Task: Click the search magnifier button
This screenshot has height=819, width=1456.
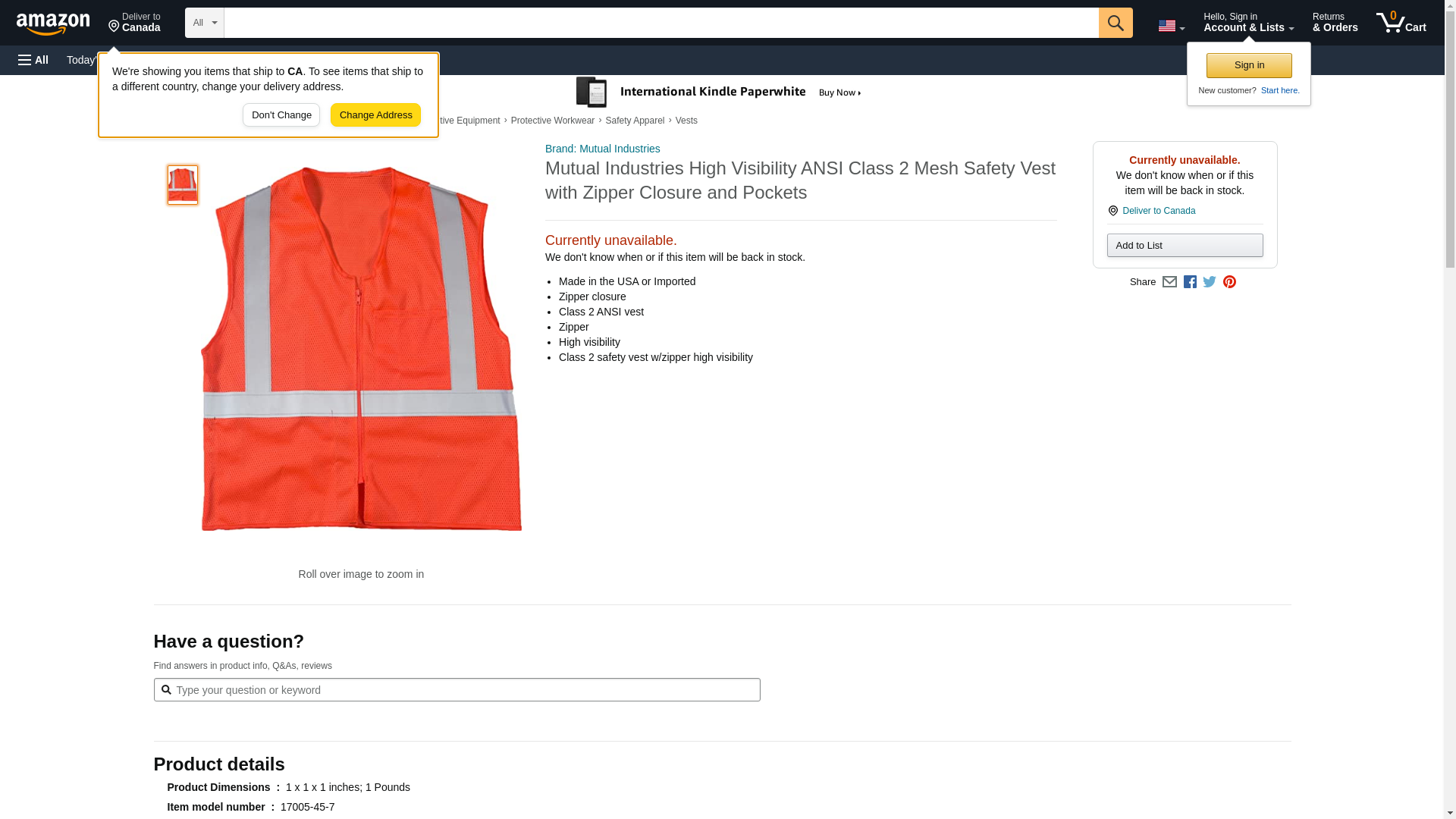Action: (x=1115, y=23)
